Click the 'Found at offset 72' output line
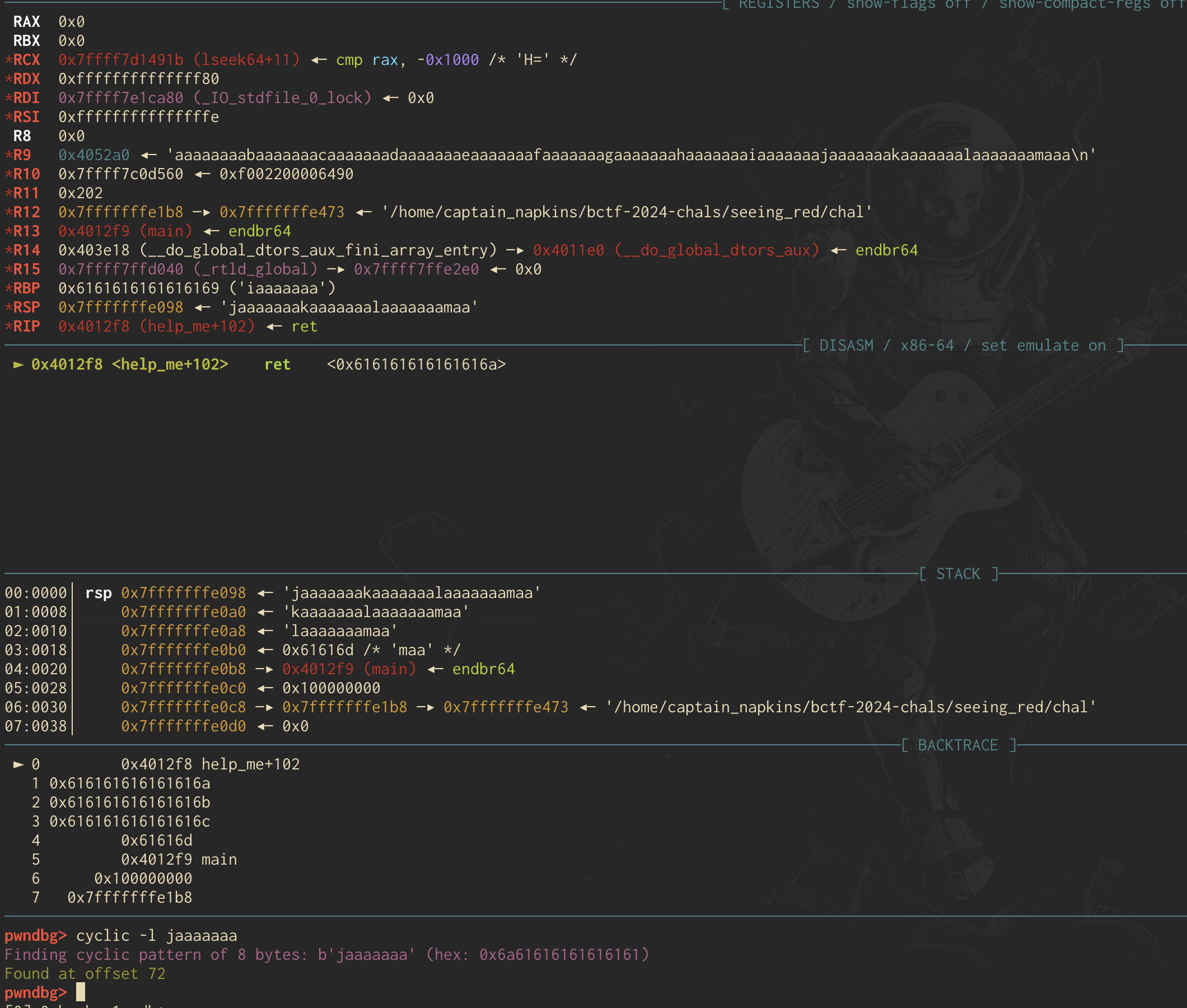 tap(85, 974)
